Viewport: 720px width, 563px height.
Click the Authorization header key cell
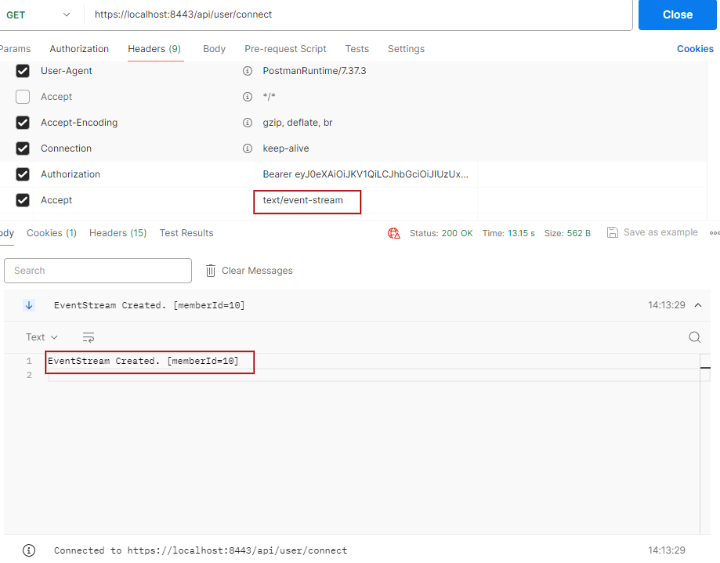[x=70, y=174]
